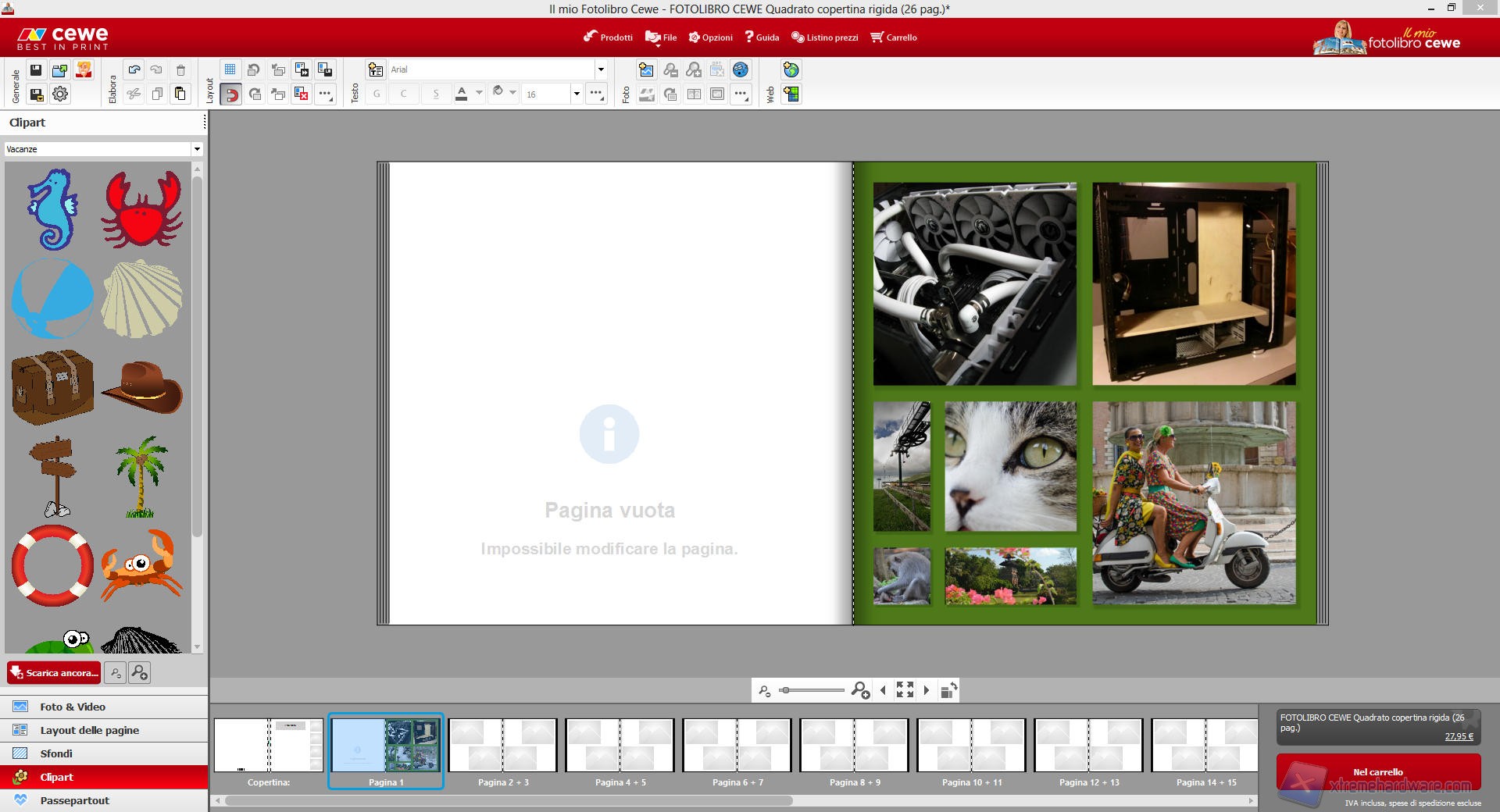
Task: Toggle bold G text formatting
Action: point(377,94)
